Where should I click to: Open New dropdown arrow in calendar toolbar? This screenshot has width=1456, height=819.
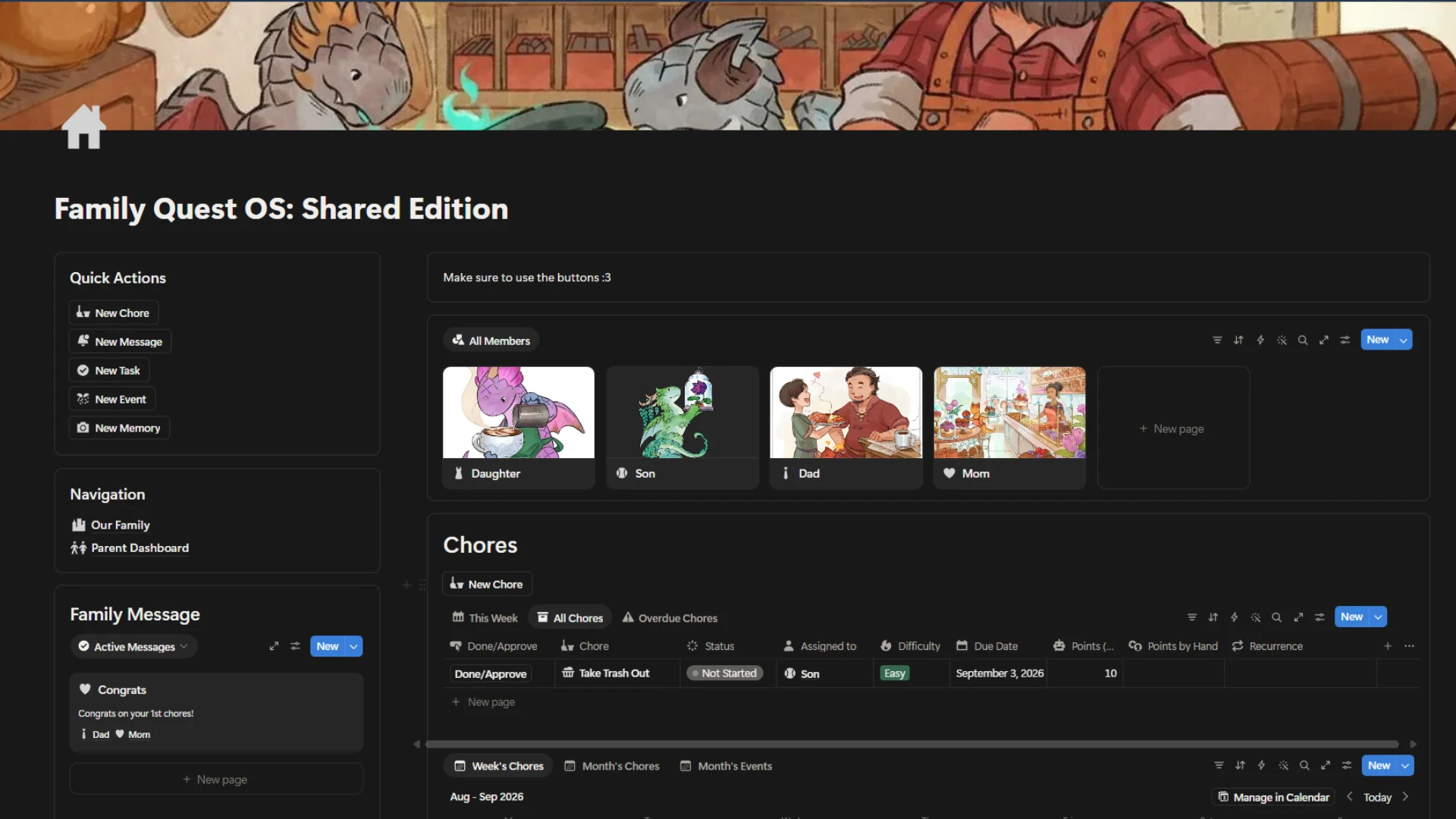coord(1405,766)
